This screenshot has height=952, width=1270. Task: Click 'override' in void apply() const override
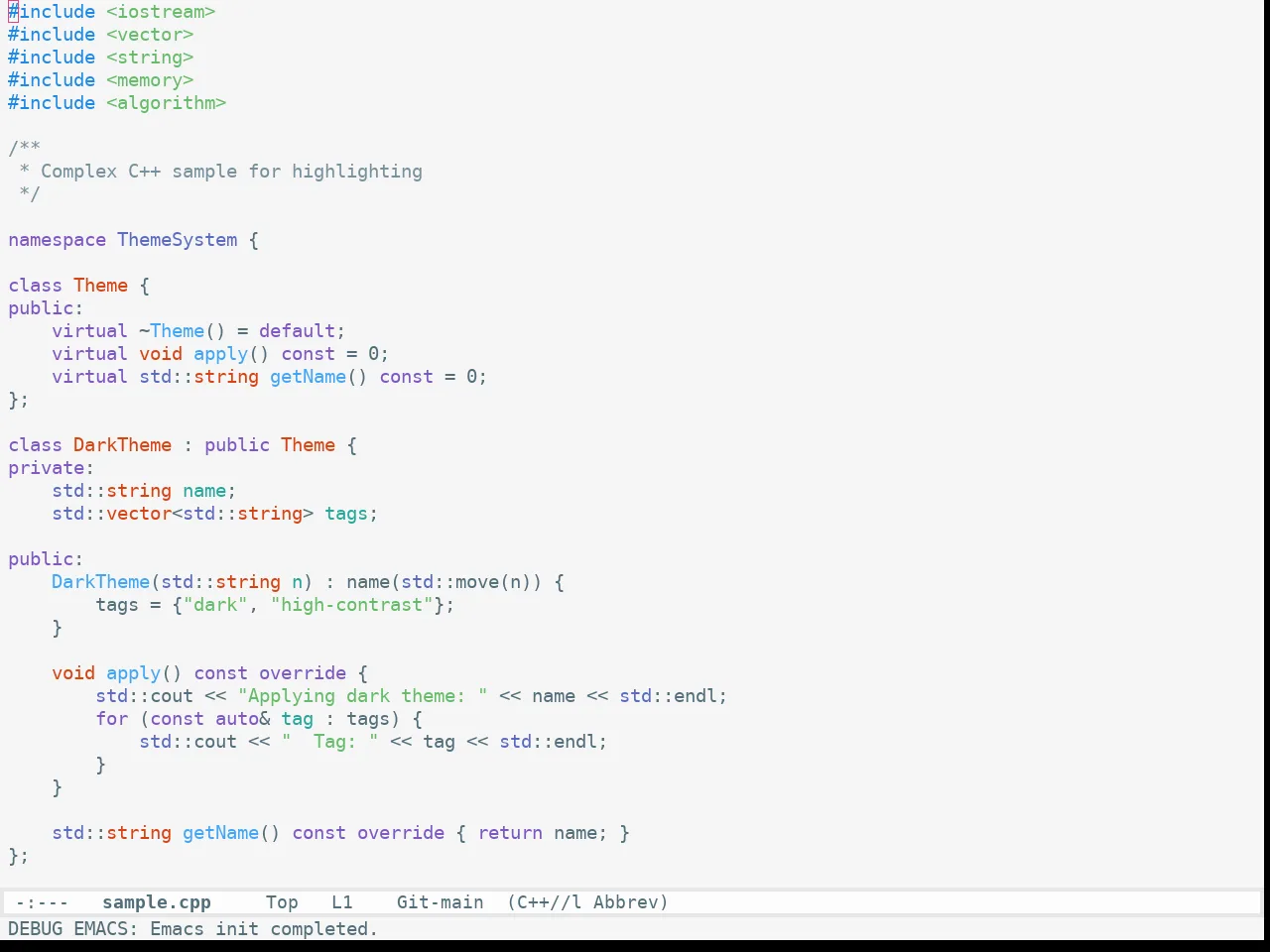(303, 673)
